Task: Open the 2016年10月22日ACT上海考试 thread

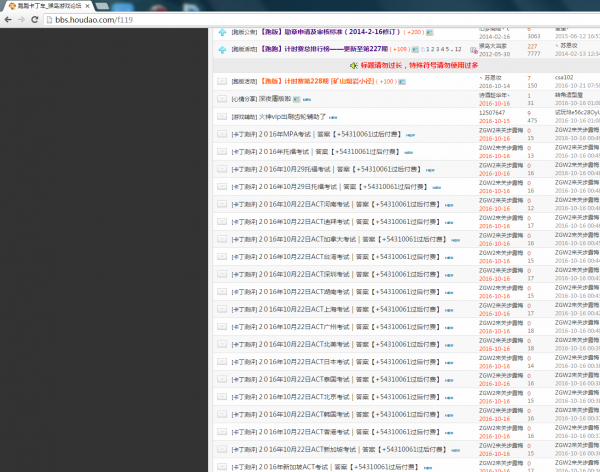Action: 349,309
